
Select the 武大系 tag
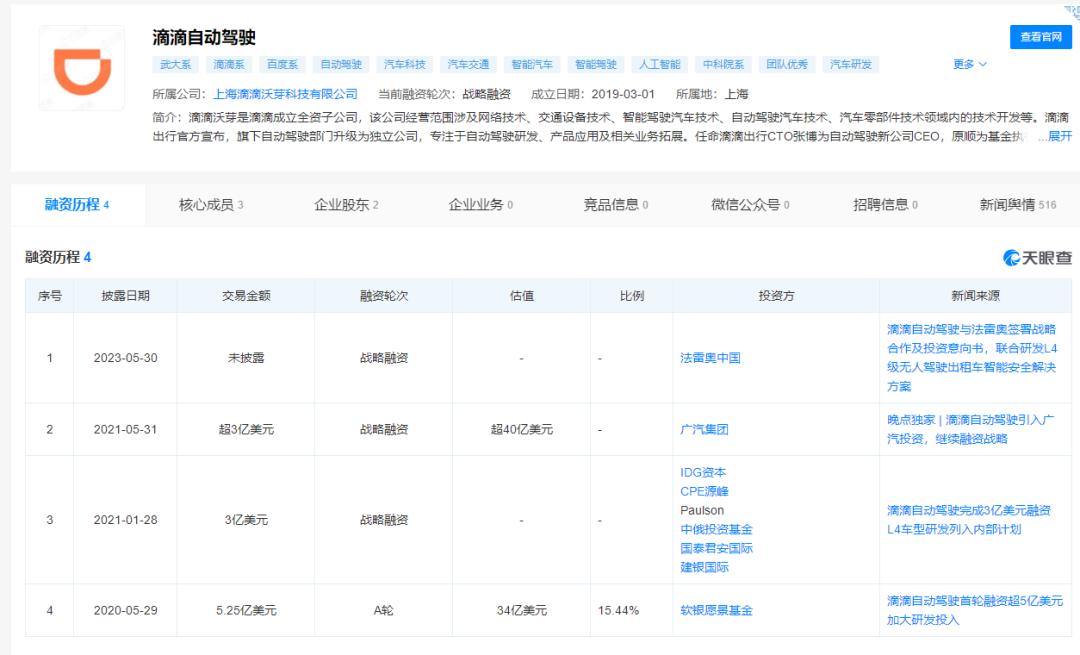[176, 64]
